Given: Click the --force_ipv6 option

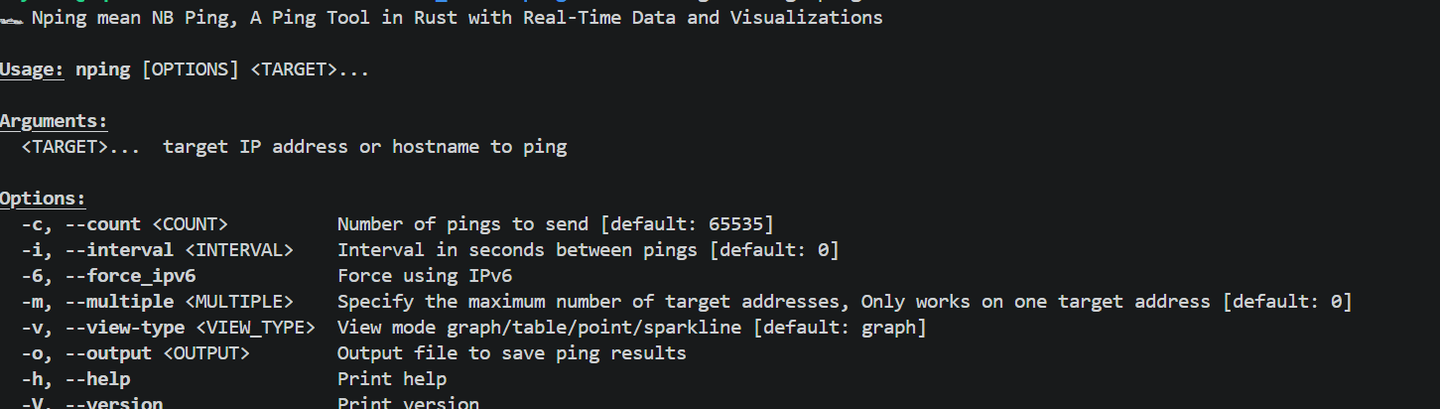Looking at the screenshot, I should (131, 276).
